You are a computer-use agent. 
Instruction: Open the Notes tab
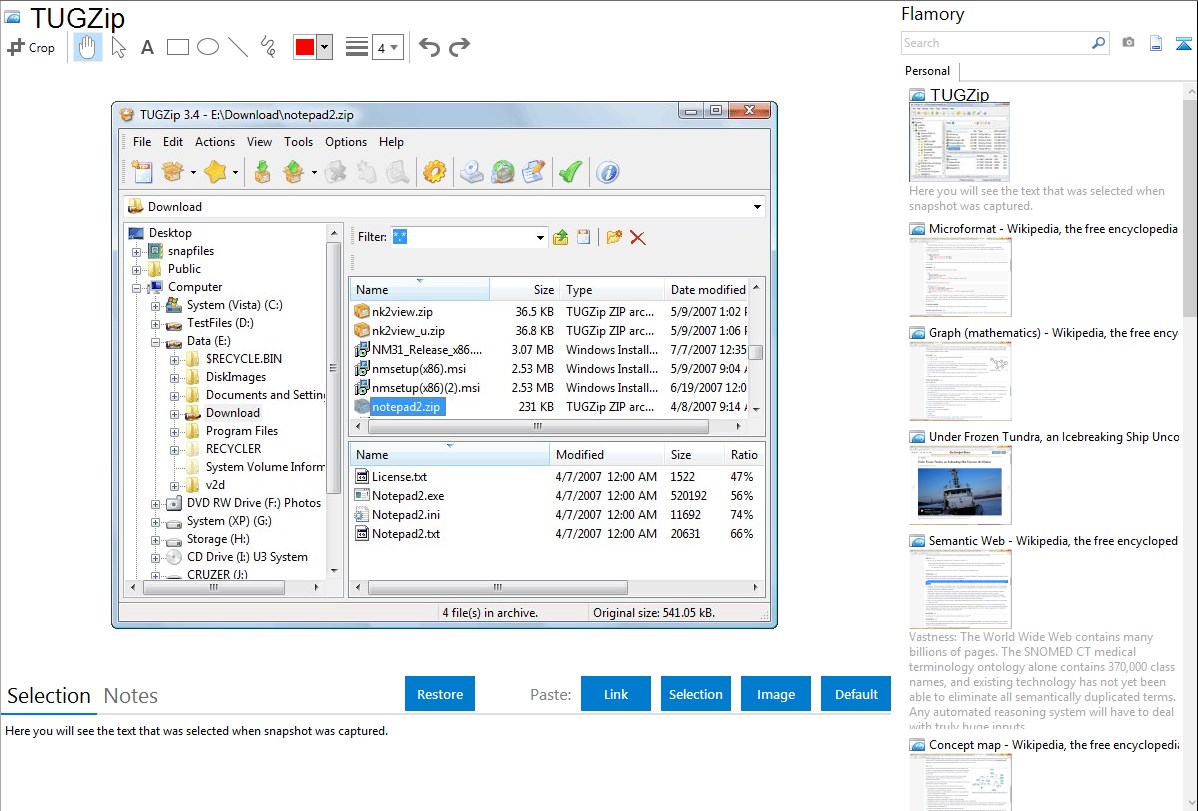click(x=131, y=696)
